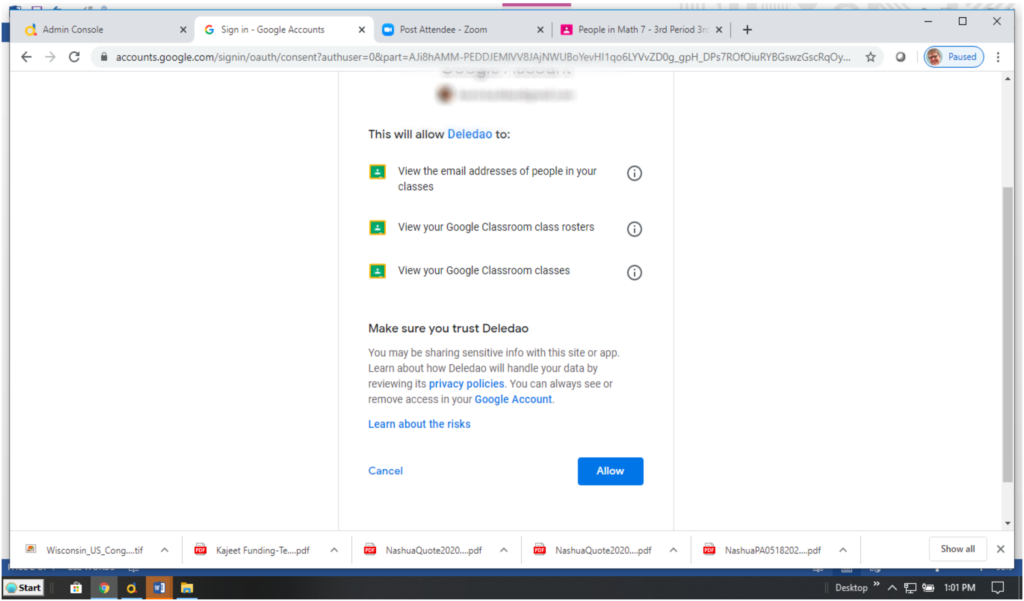Show info for class rosters permission

(x=634, y=229)
